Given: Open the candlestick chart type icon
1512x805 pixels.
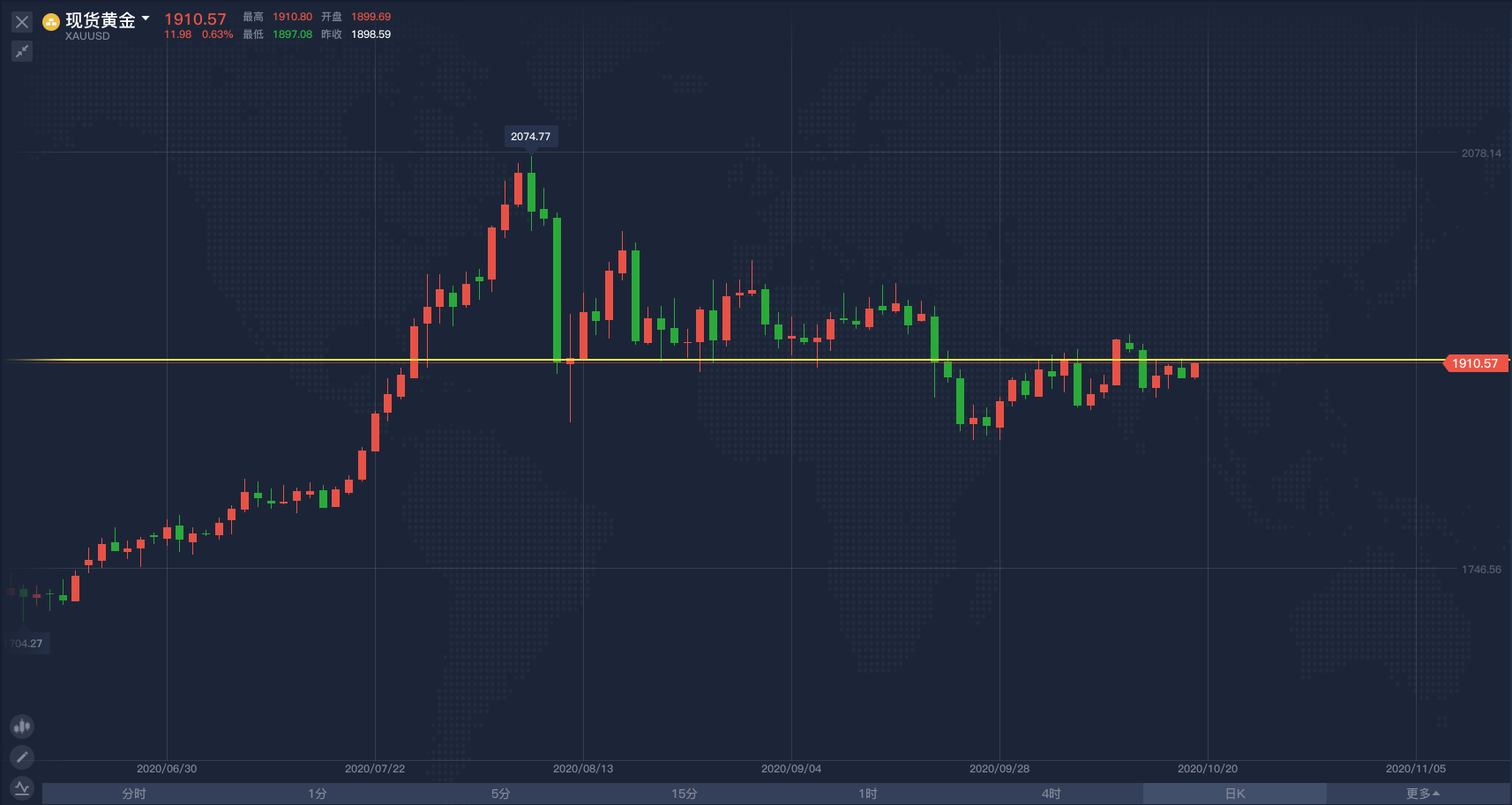Looking at the screenshot, I should [x=22, y=727].
